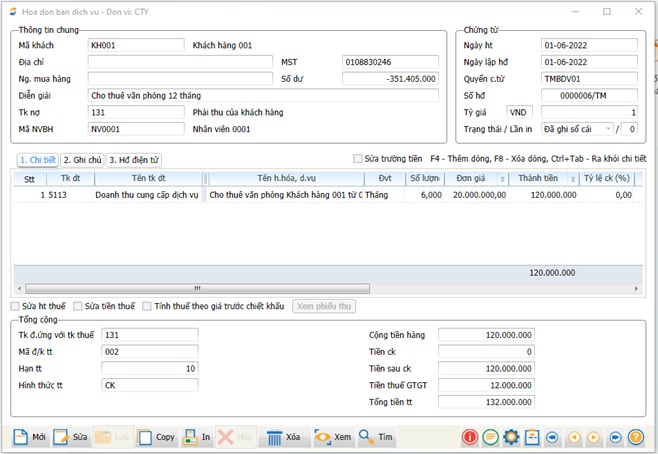Click the orange help question mark icon
The width and height of the screenshot is (658, 454).
636,437
